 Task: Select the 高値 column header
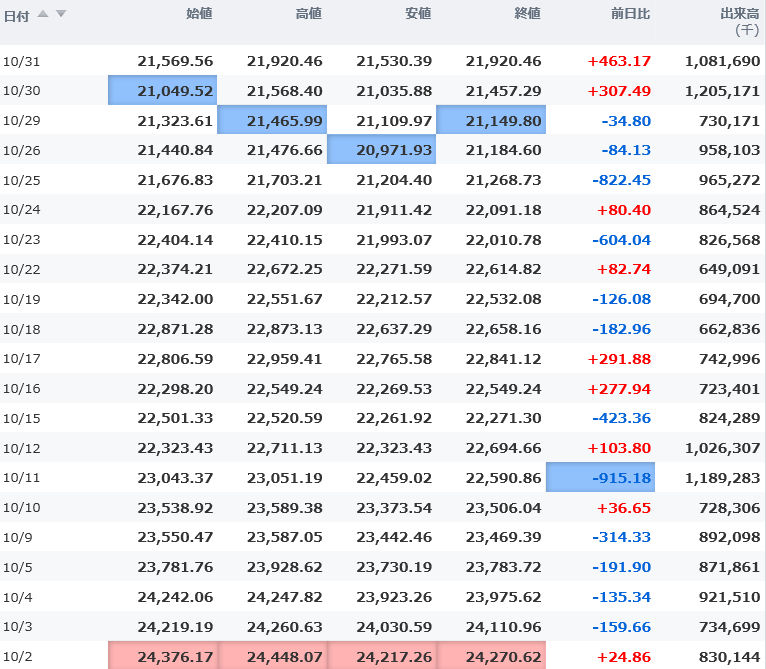309,14
